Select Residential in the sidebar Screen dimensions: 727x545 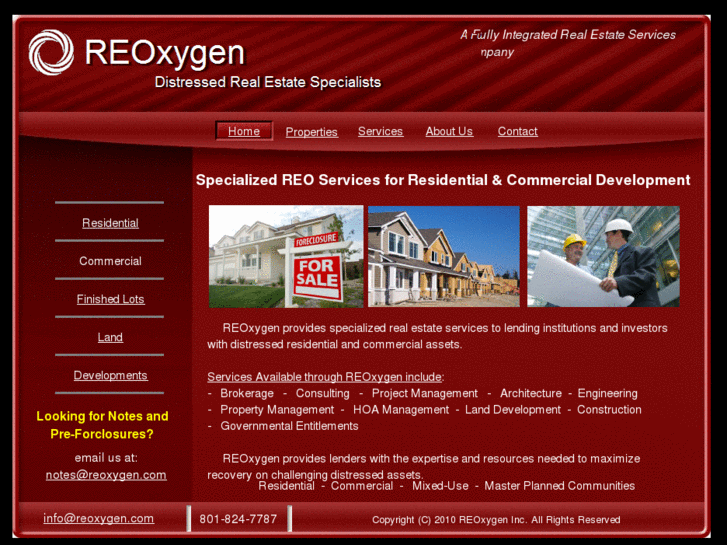click(x=110, y=223)
